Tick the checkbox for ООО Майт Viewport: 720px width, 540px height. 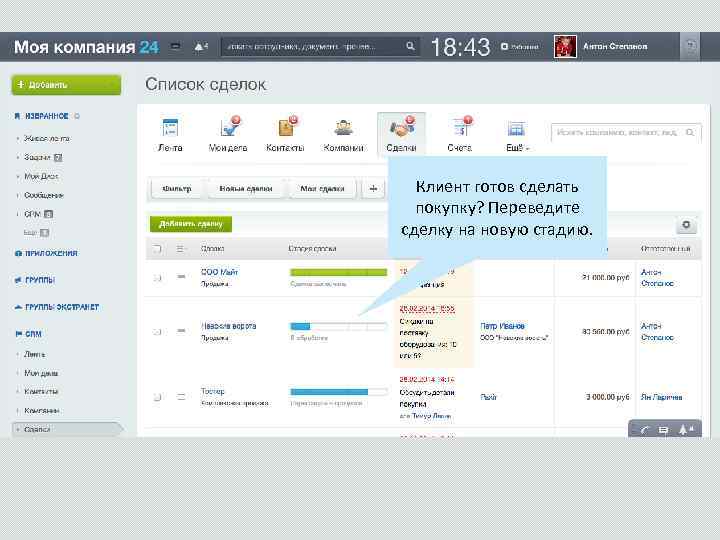157,277
